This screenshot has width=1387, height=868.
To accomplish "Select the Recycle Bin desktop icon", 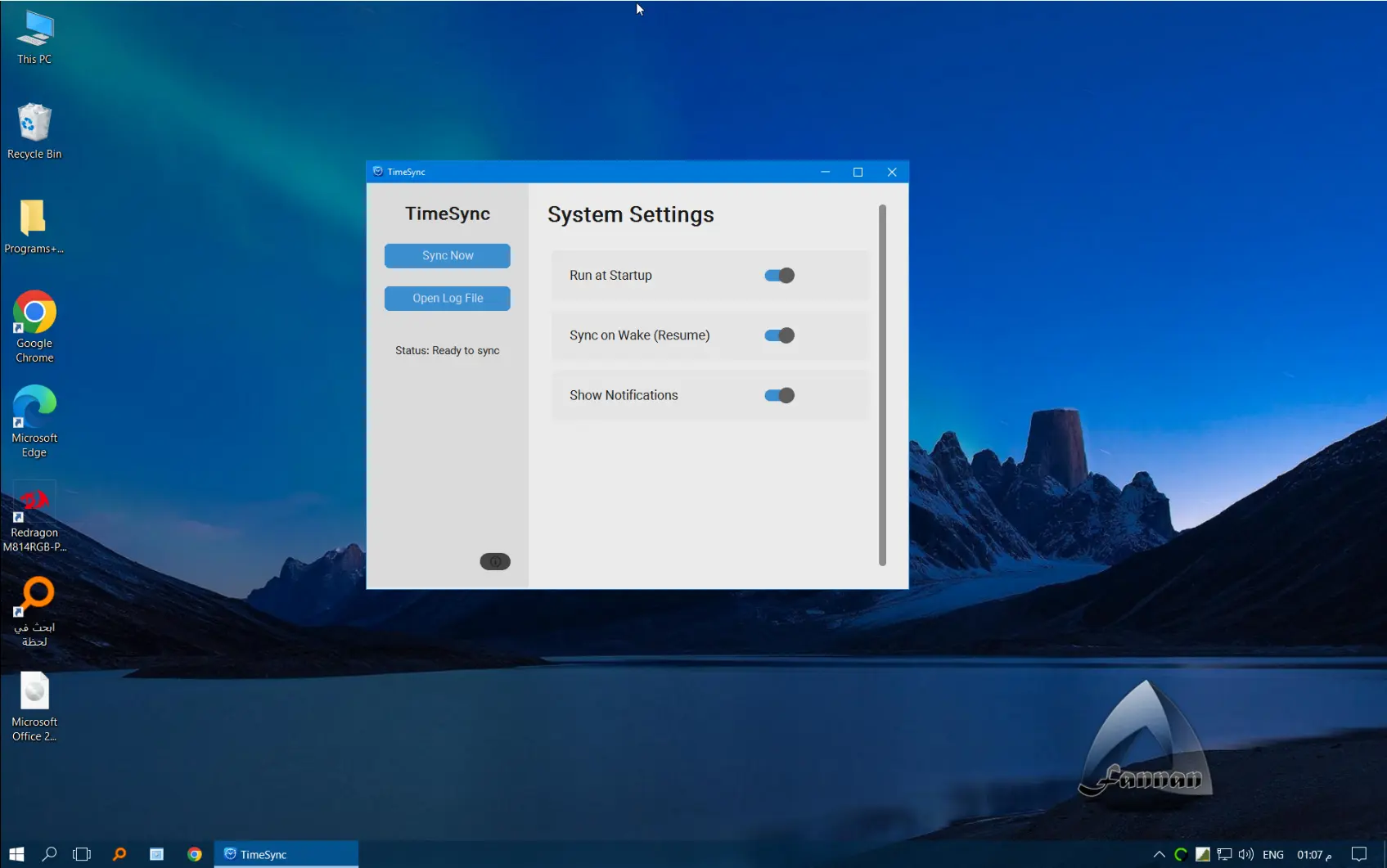I will (34, 132).
